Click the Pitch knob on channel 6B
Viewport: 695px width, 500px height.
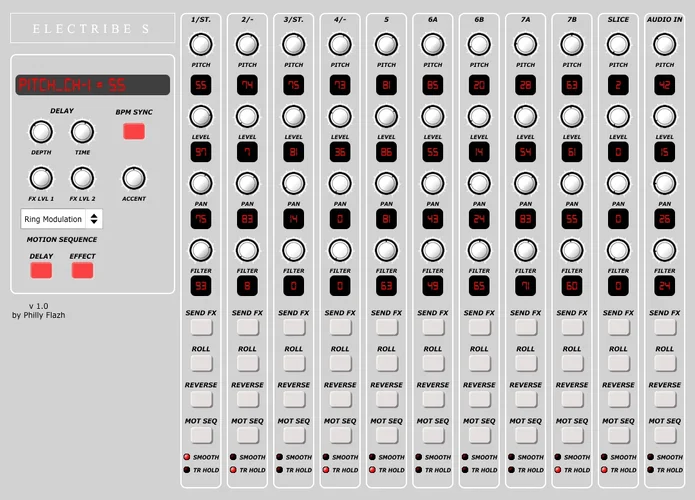[x=479, y=44]
